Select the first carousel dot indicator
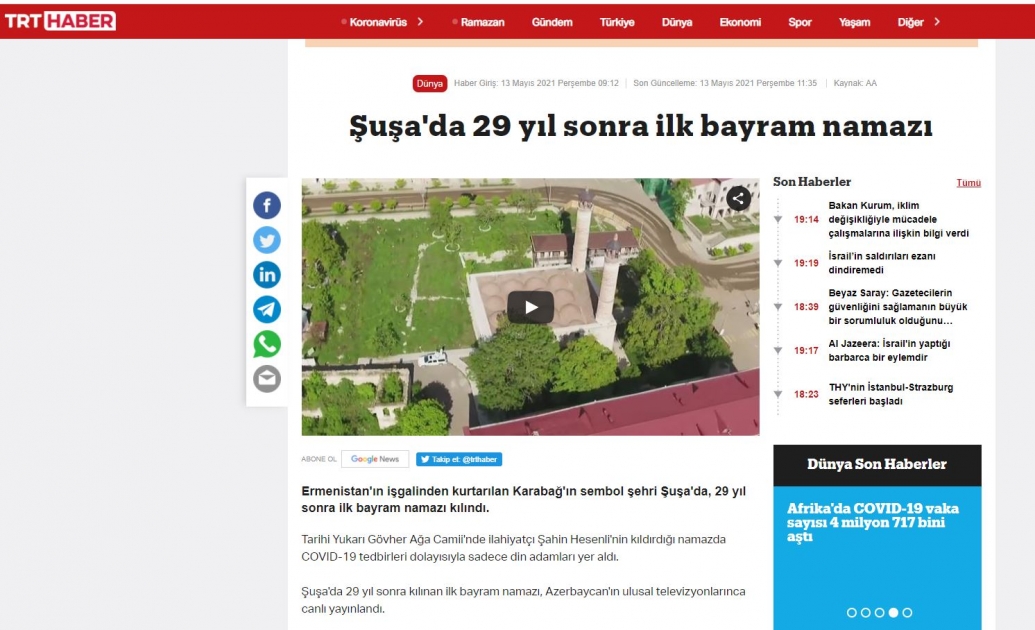This screenshot has width=1035, height=630. (x=851, y=613)
